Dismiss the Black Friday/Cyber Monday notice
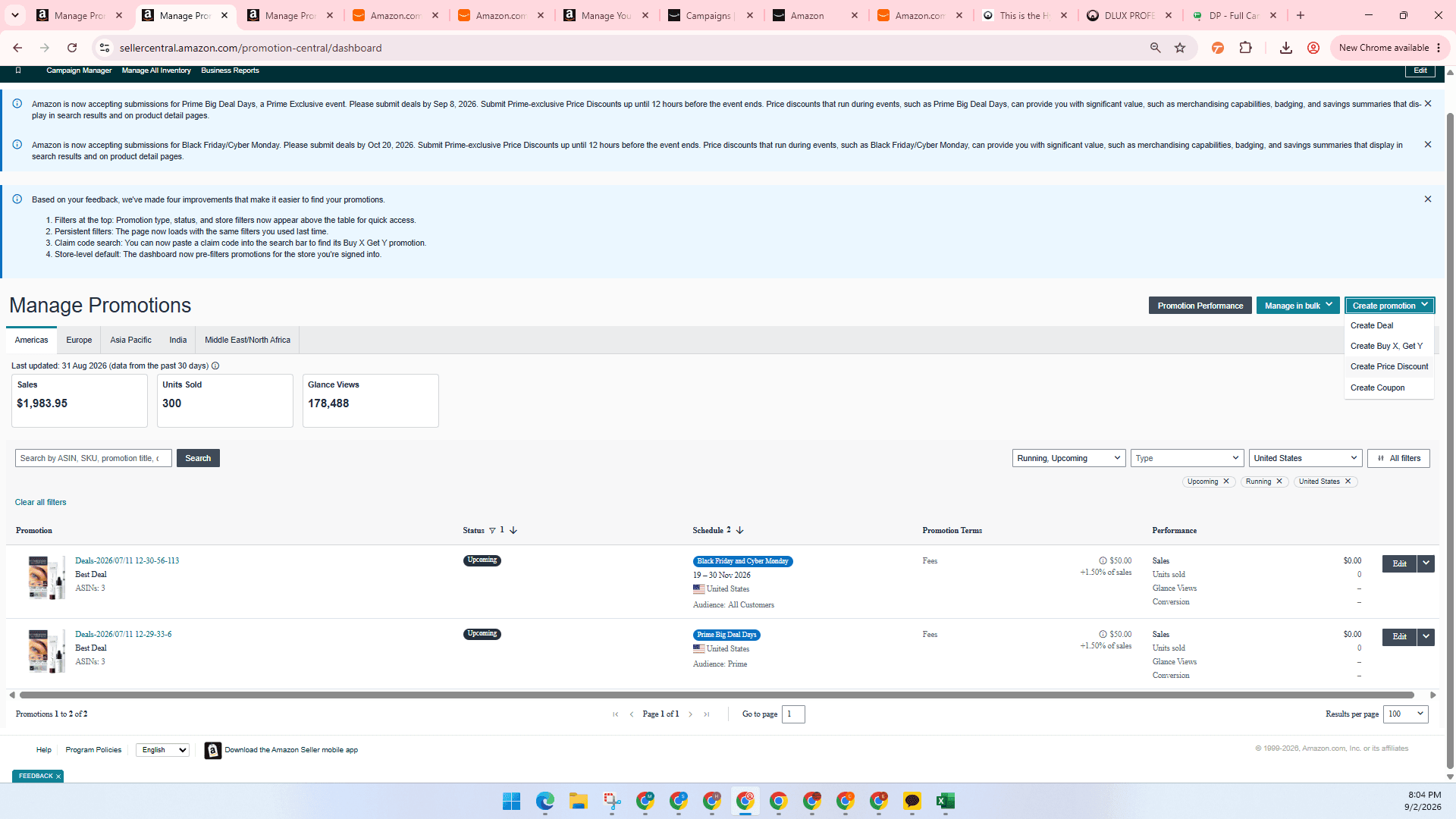 point(1428,145)
